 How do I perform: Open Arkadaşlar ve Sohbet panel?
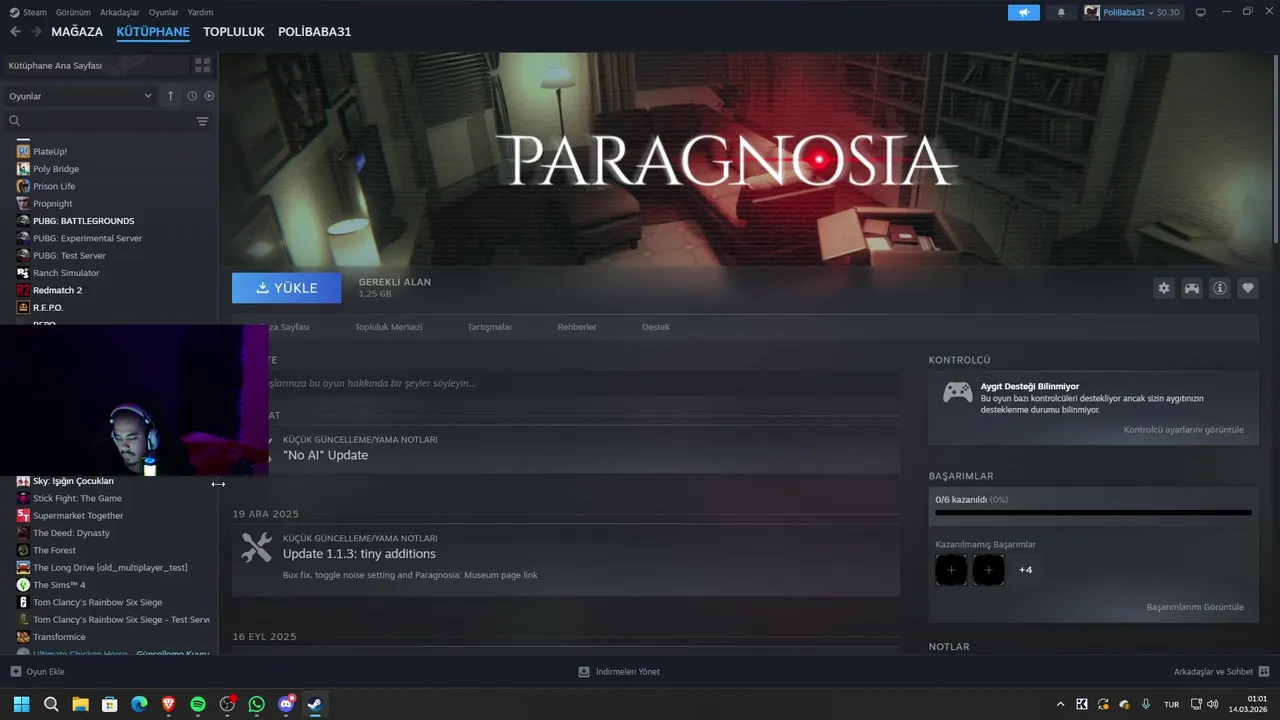(x=1221, y=672)
